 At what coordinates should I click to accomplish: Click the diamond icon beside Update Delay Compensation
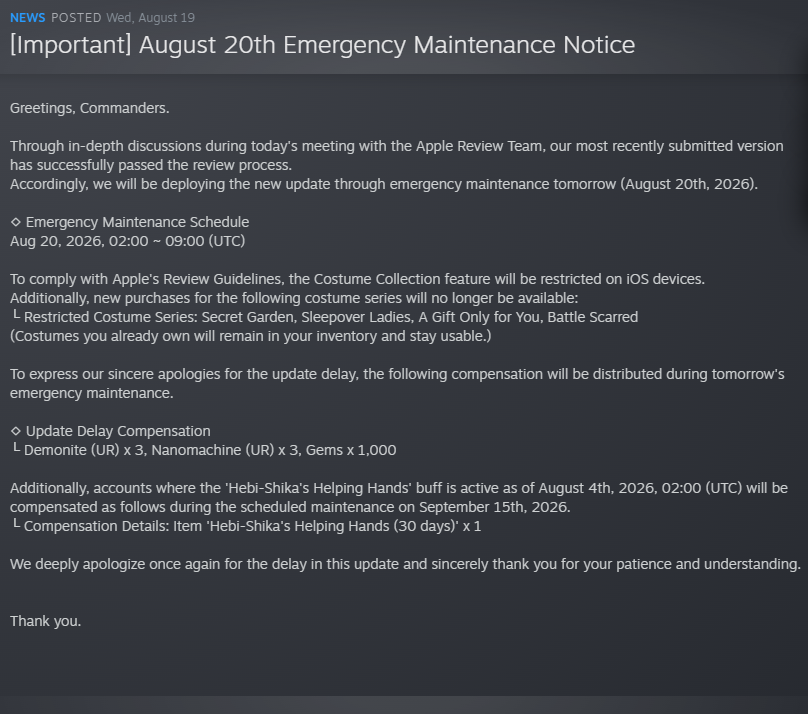pos(16,431)
